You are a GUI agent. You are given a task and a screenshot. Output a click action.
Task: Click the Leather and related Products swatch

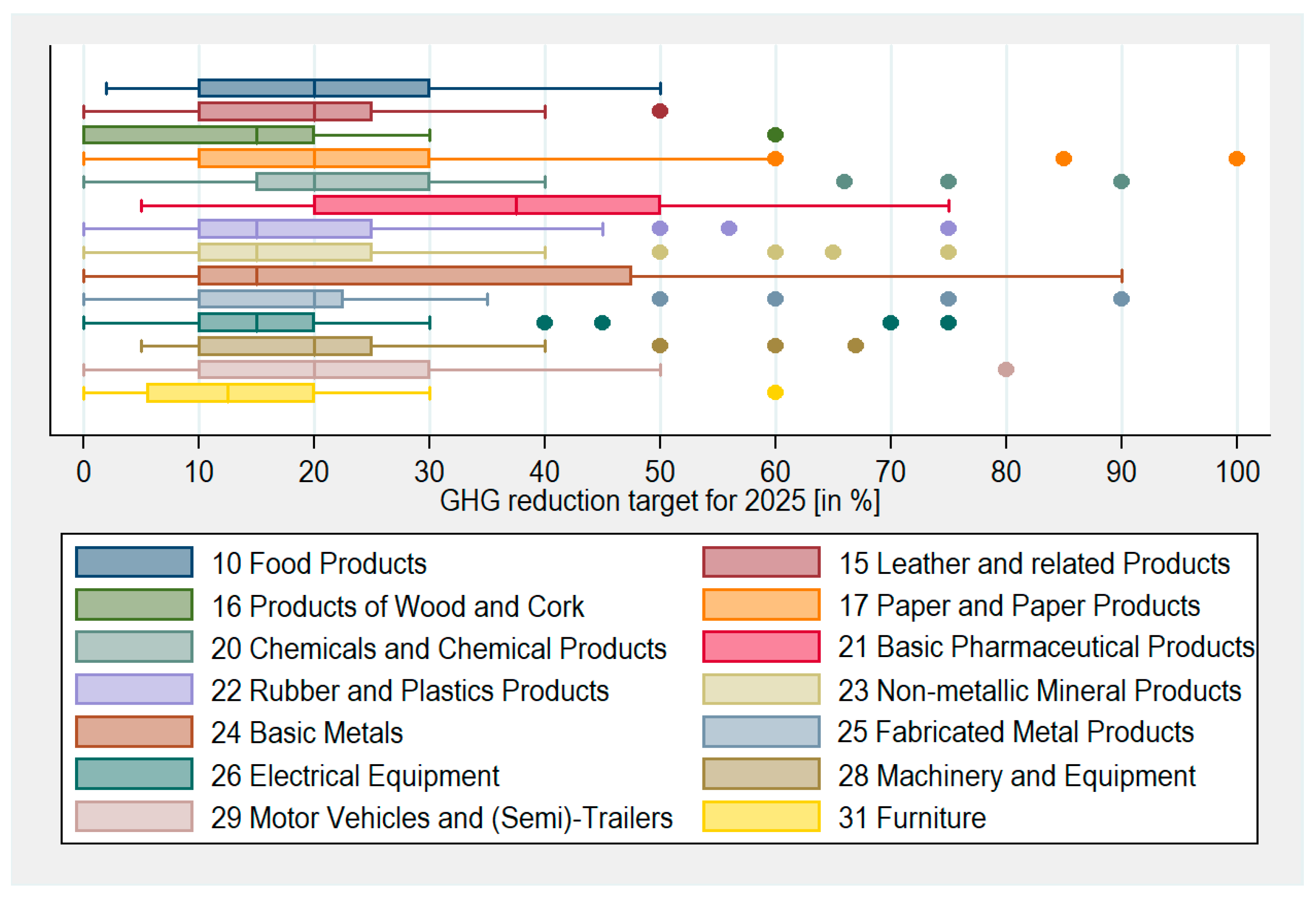point(761,562)
